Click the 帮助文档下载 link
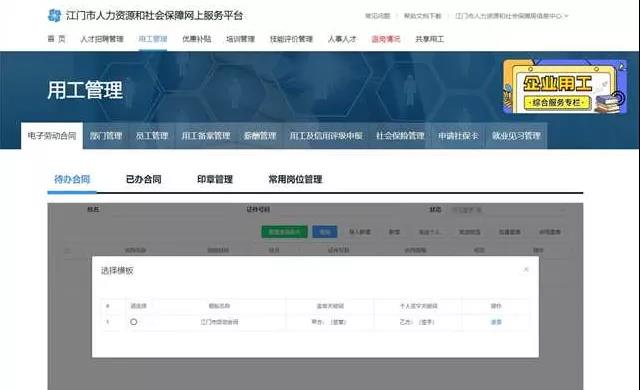Viewport: 640px width, 390px height. click(422, 16)
